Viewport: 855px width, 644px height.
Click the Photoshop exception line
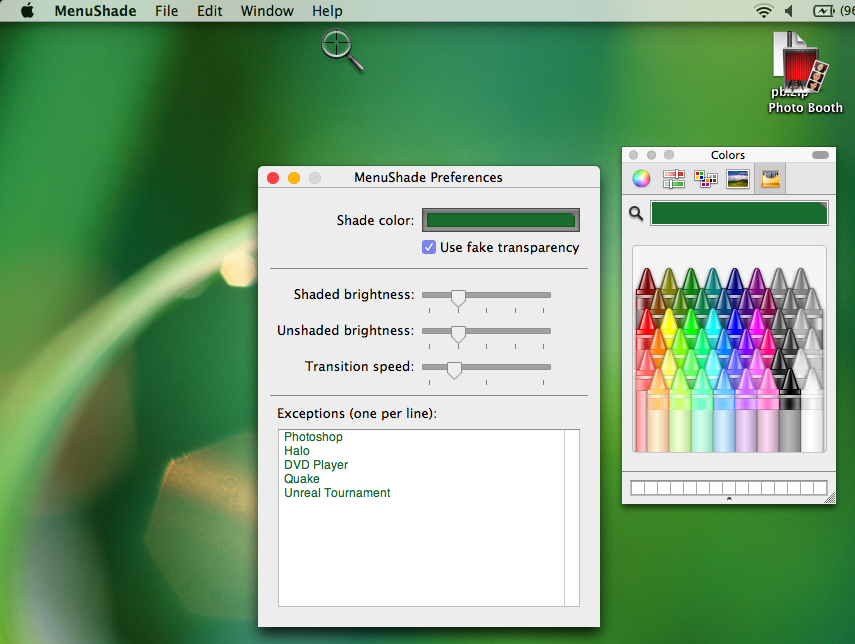[x=313, y=437]
